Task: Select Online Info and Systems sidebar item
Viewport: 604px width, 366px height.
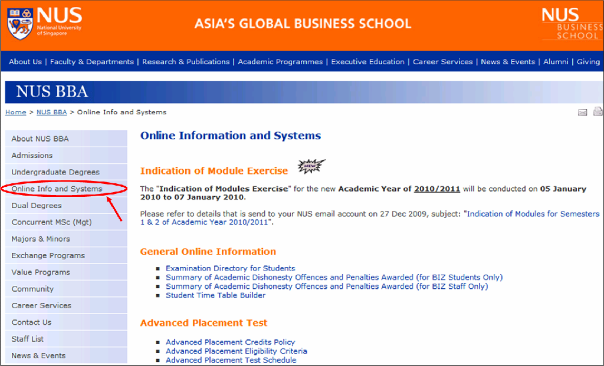Action: 66,189
